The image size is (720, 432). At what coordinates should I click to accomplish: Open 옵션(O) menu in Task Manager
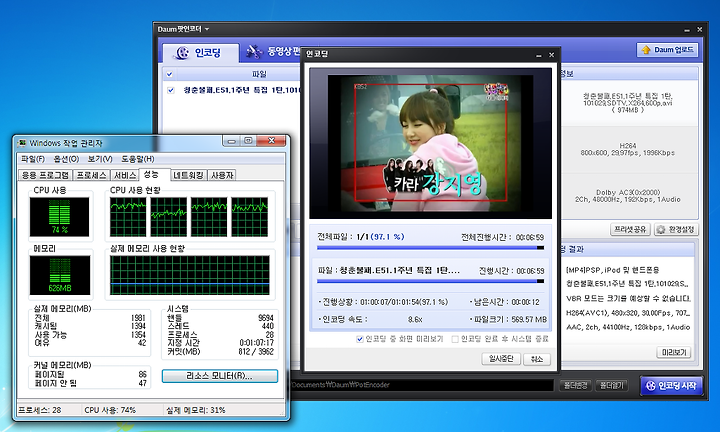click(66, 159)
